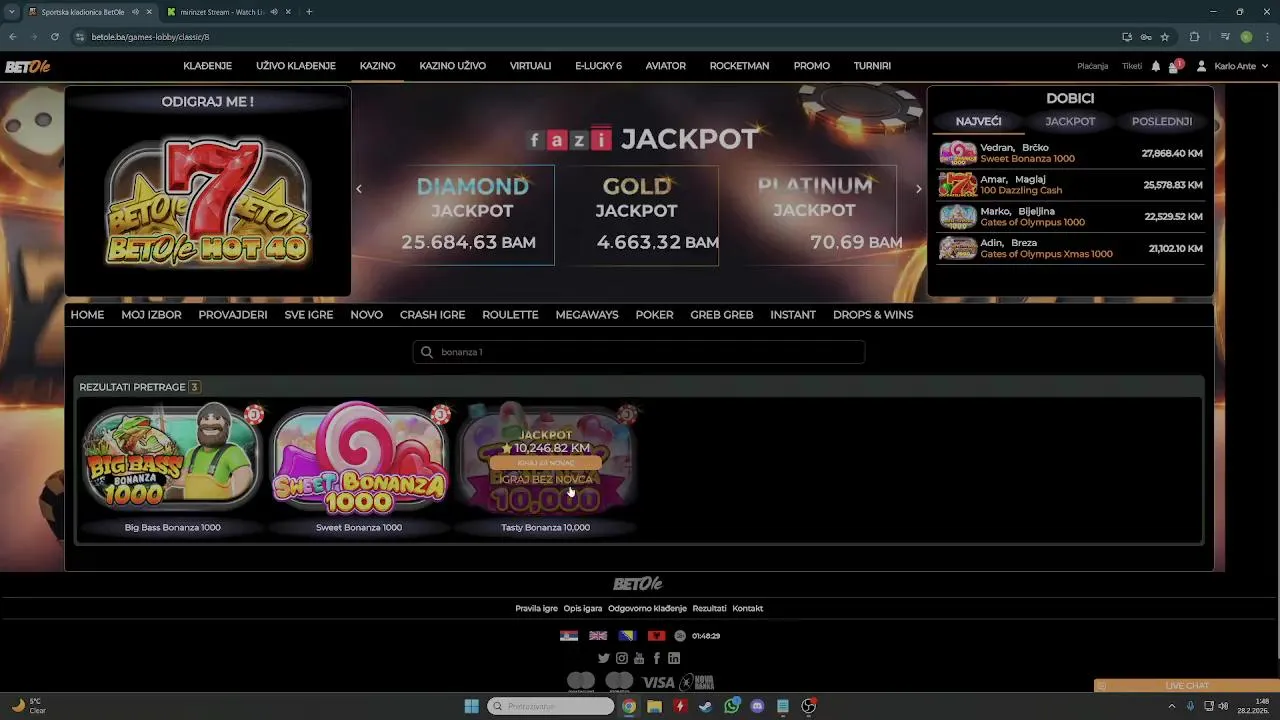Screen dimensions: 1280x720
Task: Open the Kontakt footer link
Action: [x=747, y=608]
